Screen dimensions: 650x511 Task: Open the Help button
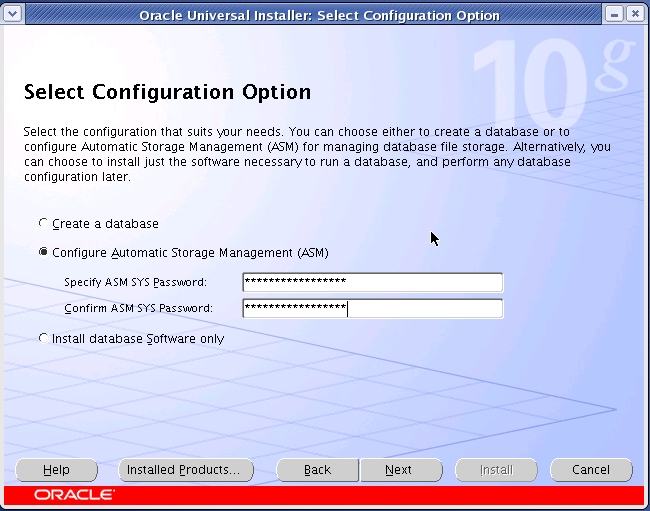pyautogui.click(x=56, y=470)
